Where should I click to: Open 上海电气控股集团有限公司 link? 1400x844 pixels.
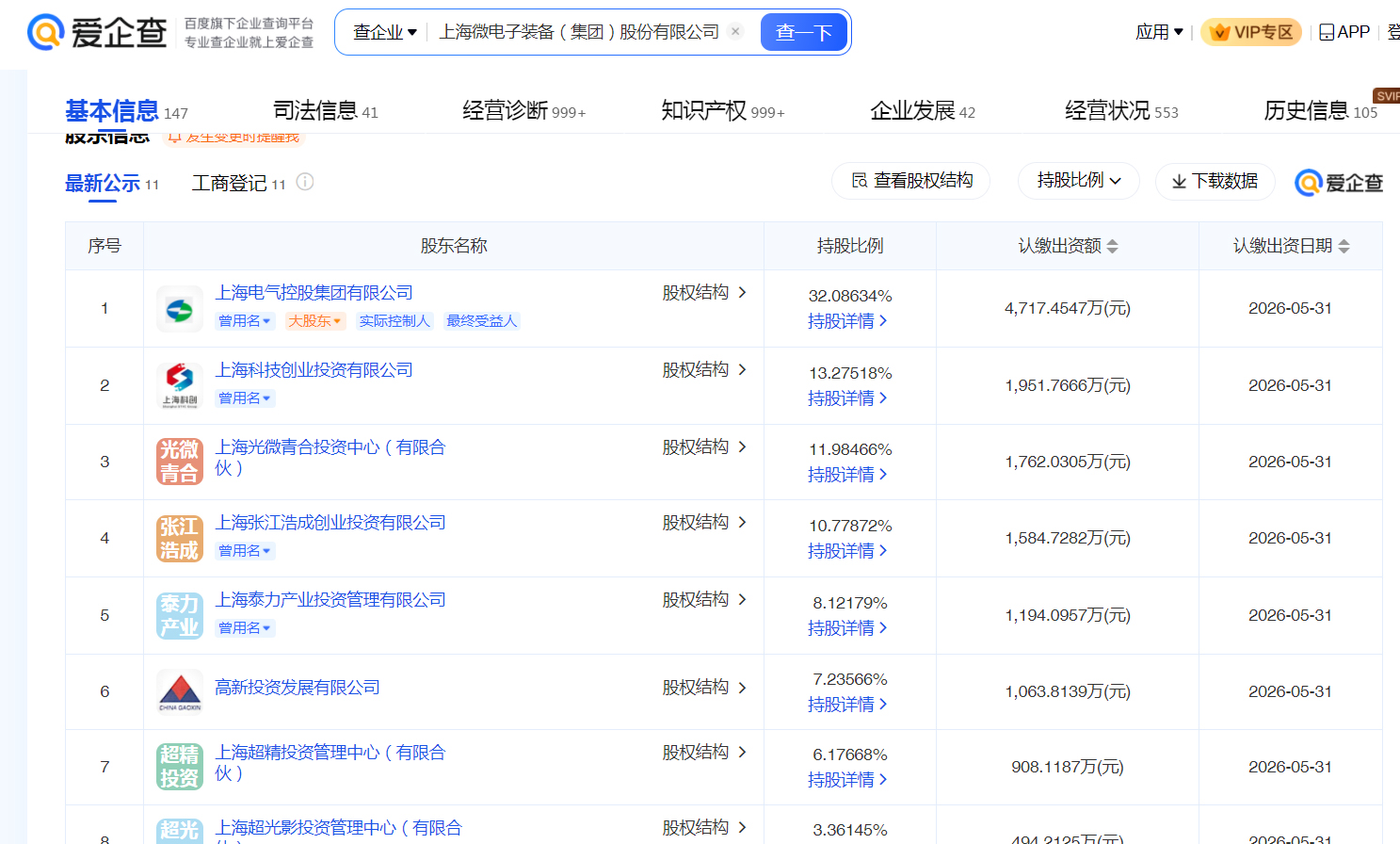pos(314,293)
